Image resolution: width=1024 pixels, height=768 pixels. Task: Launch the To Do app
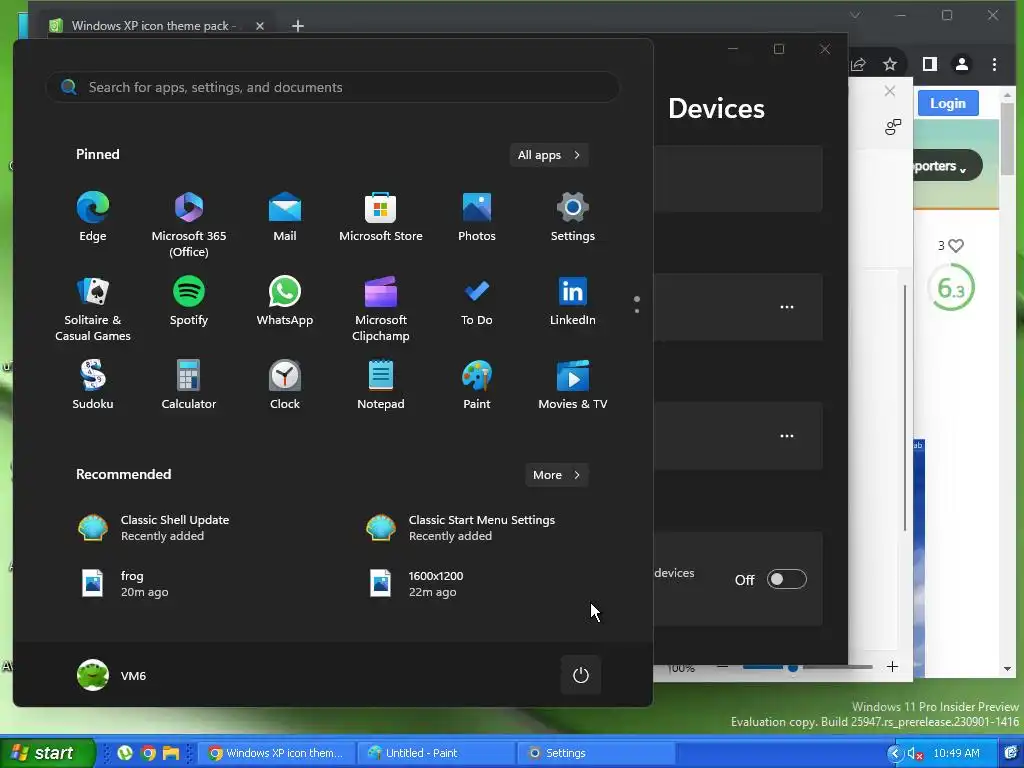pyautogui.click(x=477, y=301)
